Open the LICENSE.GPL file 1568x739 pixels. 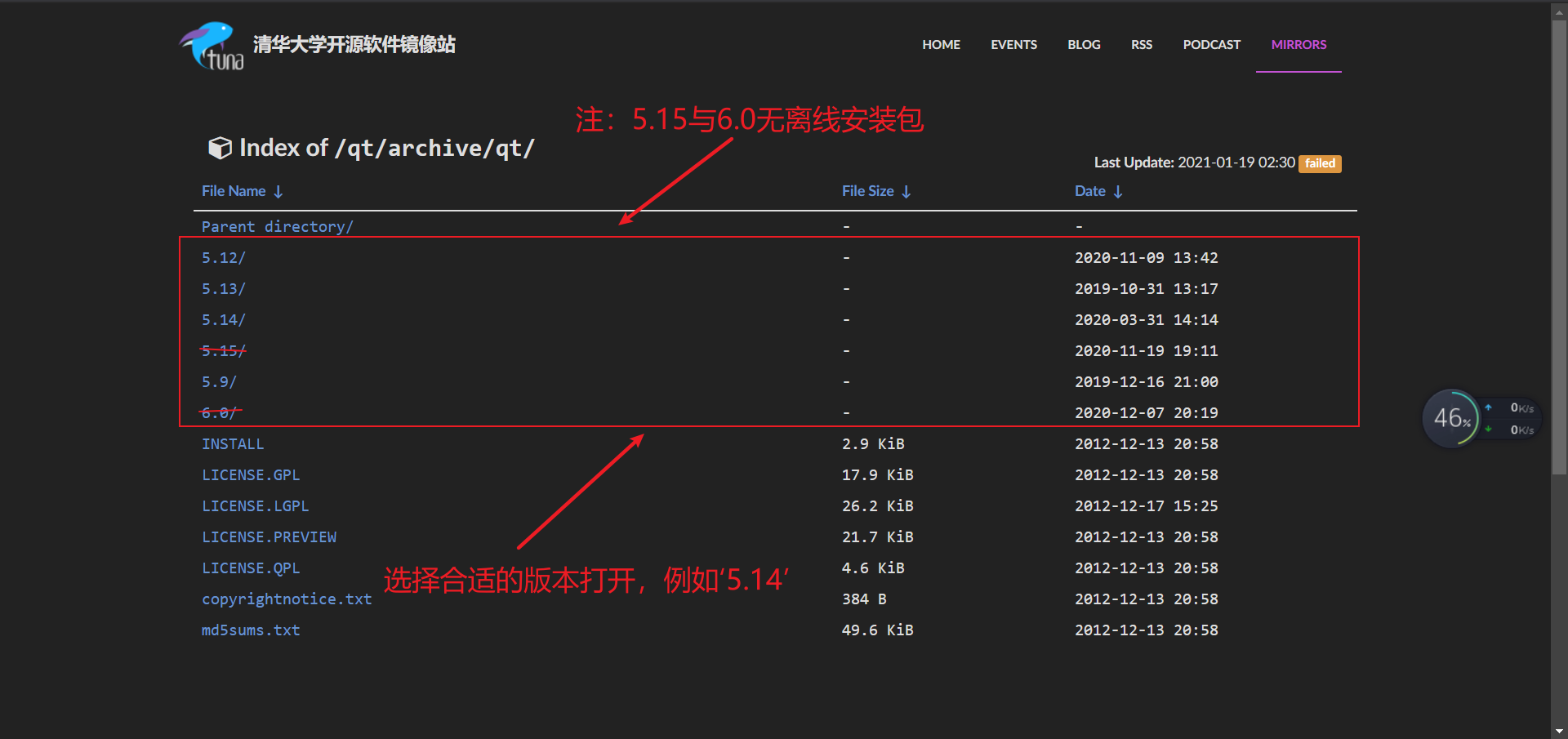pyautogui.click(x=251, y=474)
